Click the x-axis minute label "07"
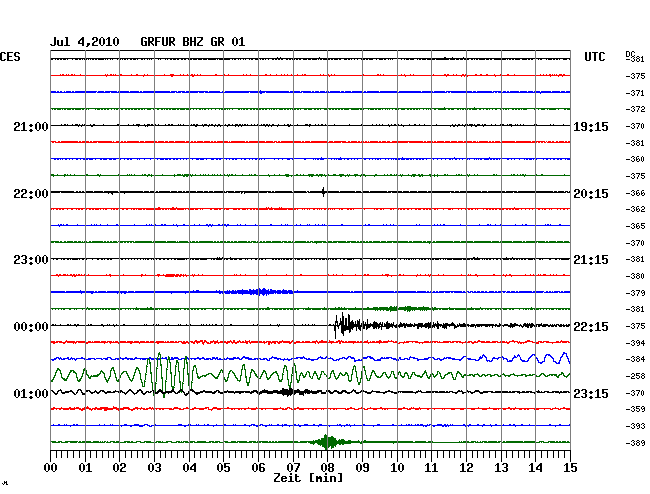 [x=293, y=468]
